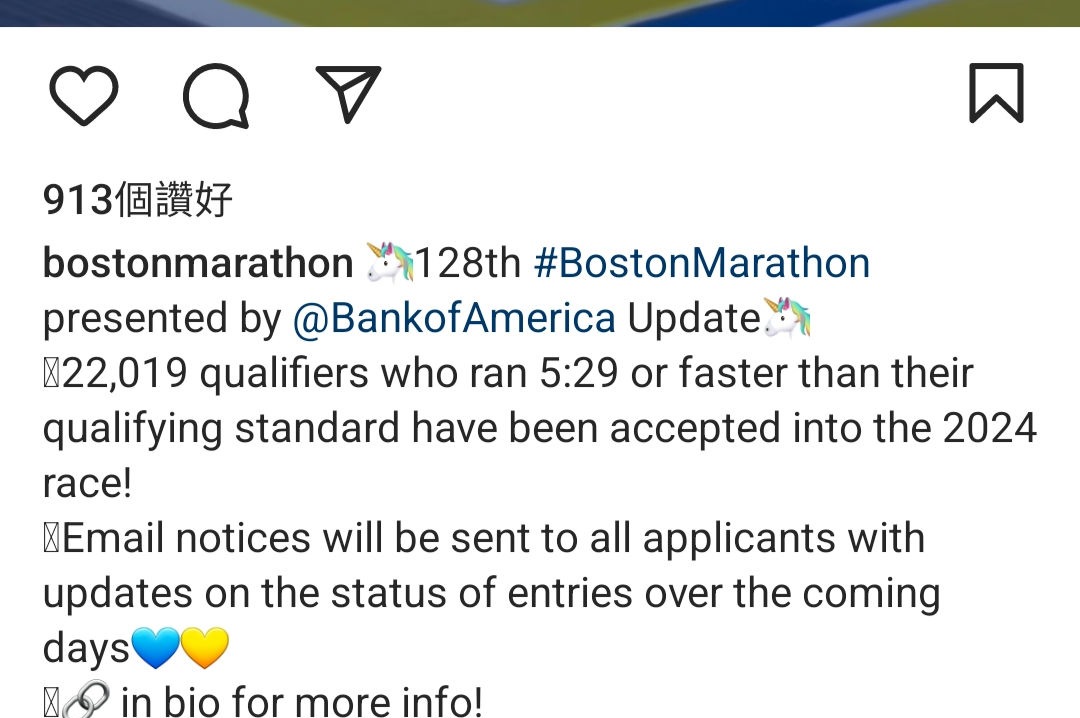View the 913個讚好 likes list

[138, 200]
